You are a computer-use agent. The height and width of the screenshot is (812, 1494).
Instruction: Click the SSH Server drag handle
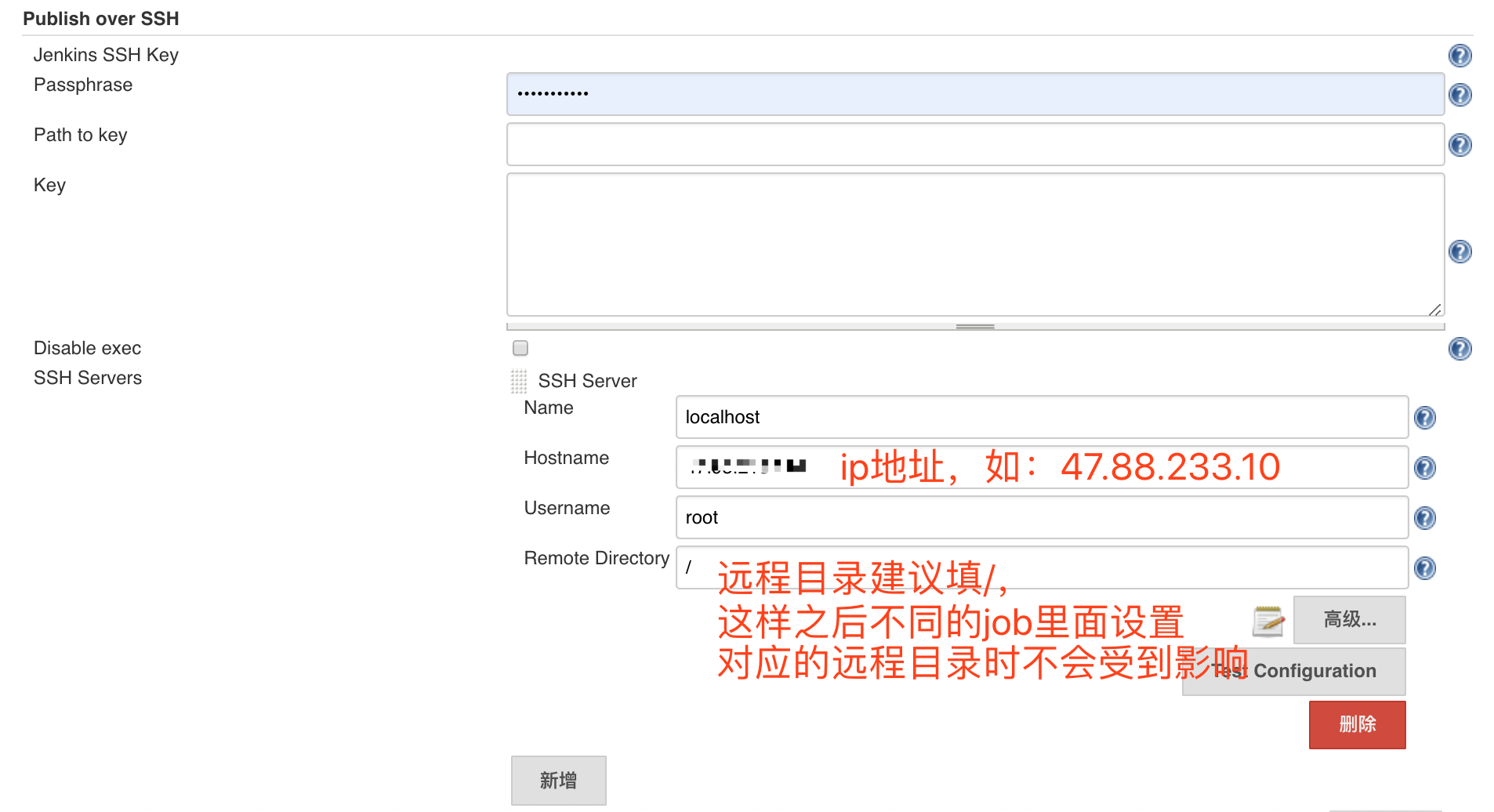(x=519, y=382)
